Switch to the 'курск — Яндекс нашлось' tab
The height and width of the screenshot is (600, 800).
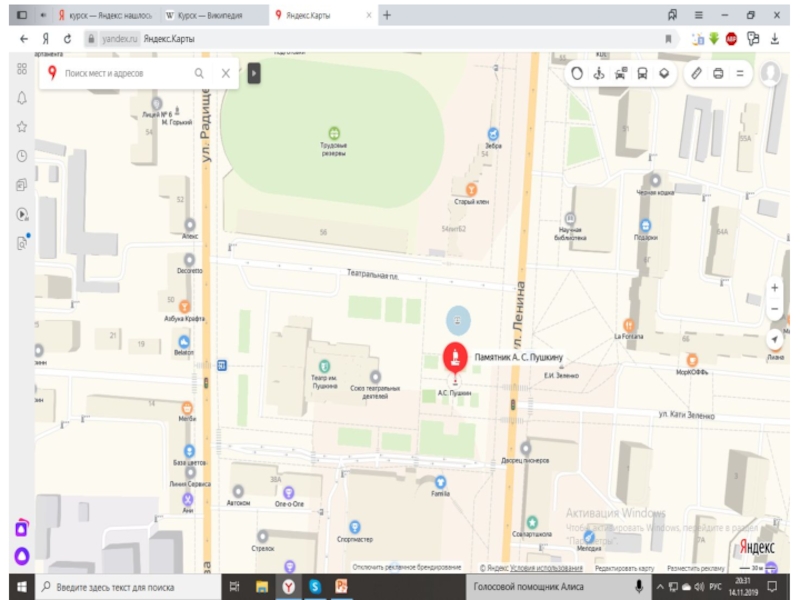point(105,15)
